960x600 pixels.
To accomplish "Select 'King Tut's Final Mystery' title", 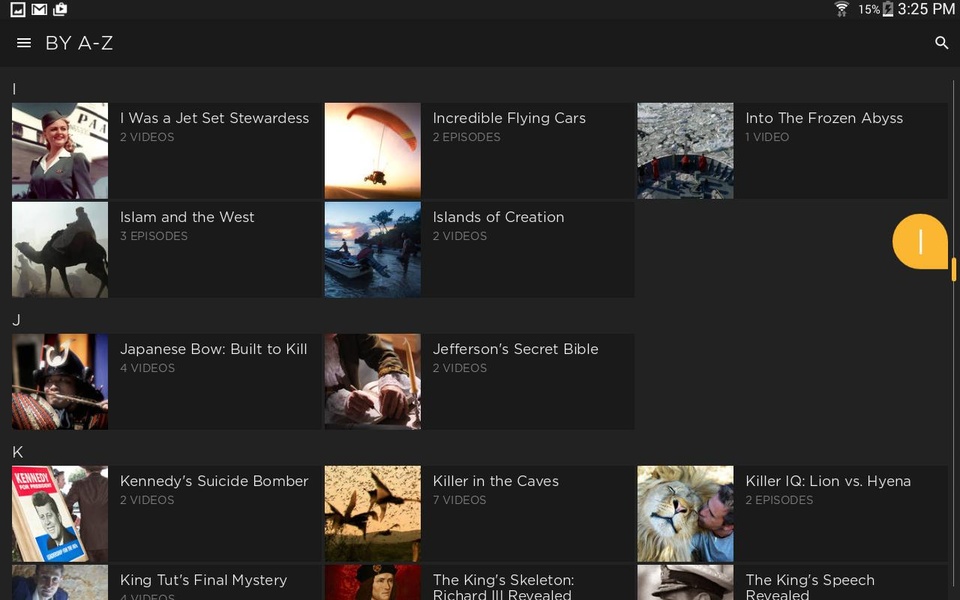I will tap(203, 580).
